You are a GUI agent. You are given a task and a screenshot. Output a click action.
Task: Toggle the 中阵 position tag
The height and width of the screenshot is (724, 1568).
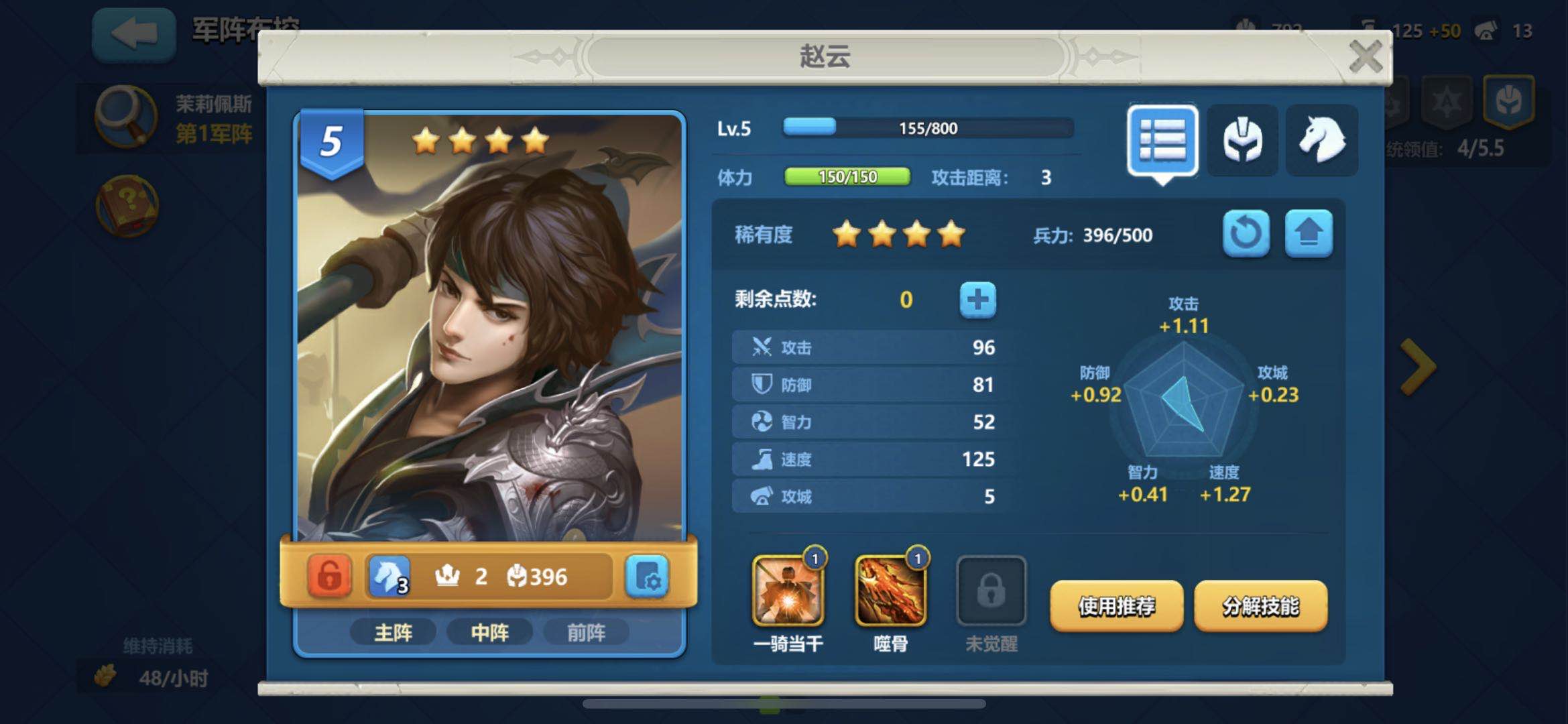point(490,632)
